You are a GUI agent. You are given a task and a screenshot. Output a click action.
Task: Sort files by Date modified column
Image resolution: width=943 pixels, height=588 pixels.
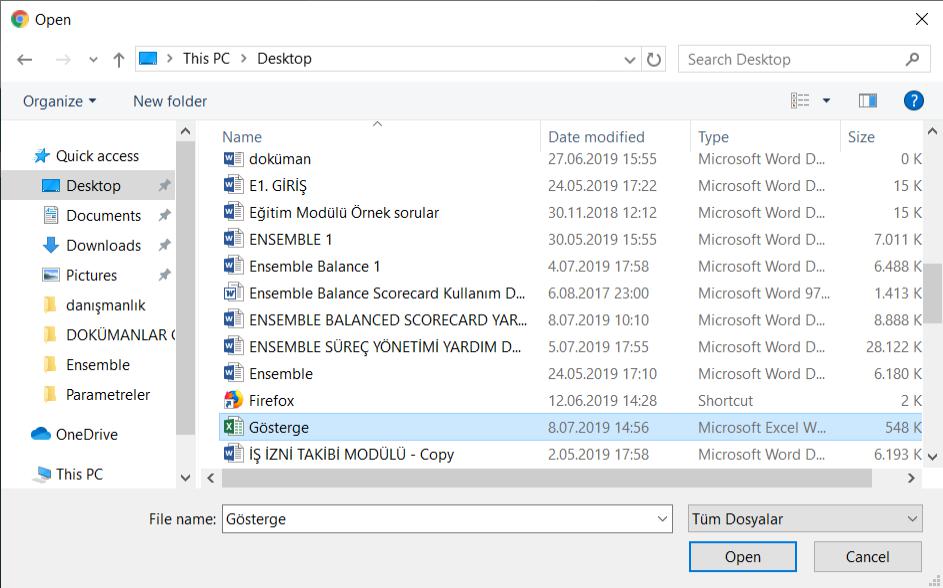(x=596, y=137)
